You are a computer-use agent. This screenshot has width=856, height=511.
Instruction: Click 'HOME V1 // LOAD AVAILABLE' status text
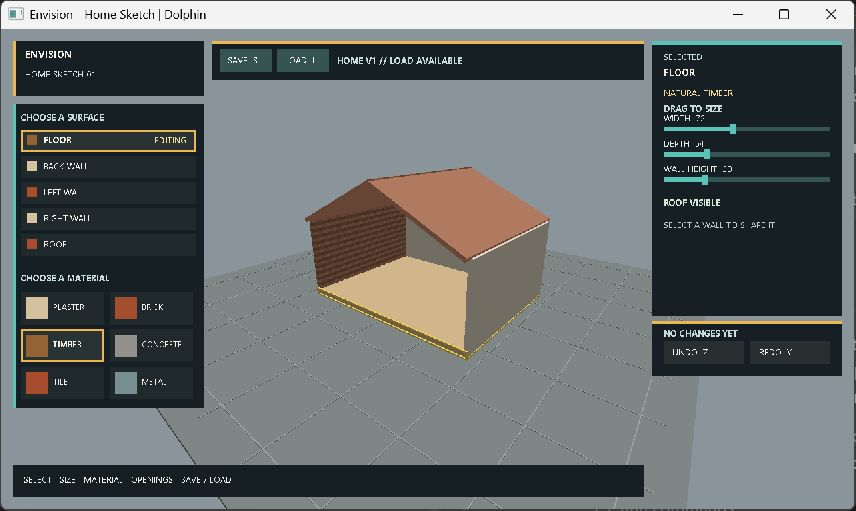coord(400,61)
